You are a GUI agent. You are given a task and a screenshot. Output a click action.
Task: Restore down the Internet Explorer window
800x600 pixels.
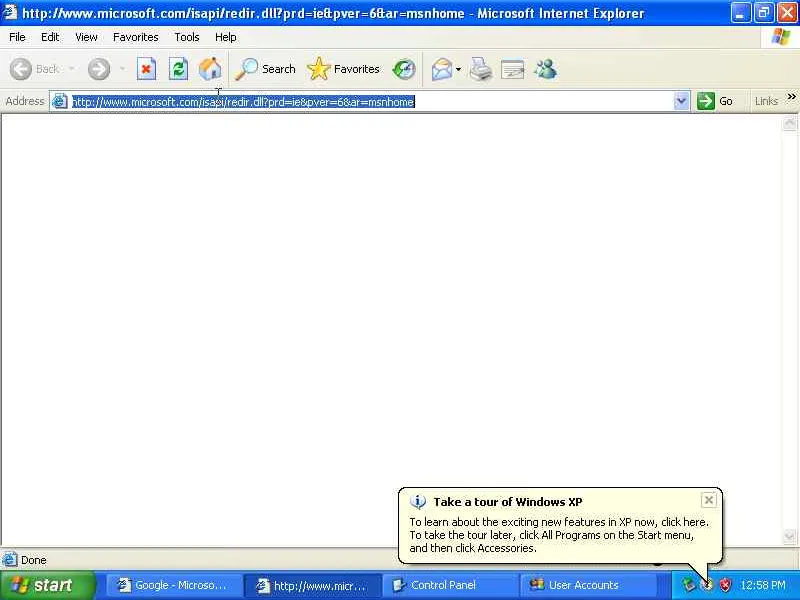(764, 13)
